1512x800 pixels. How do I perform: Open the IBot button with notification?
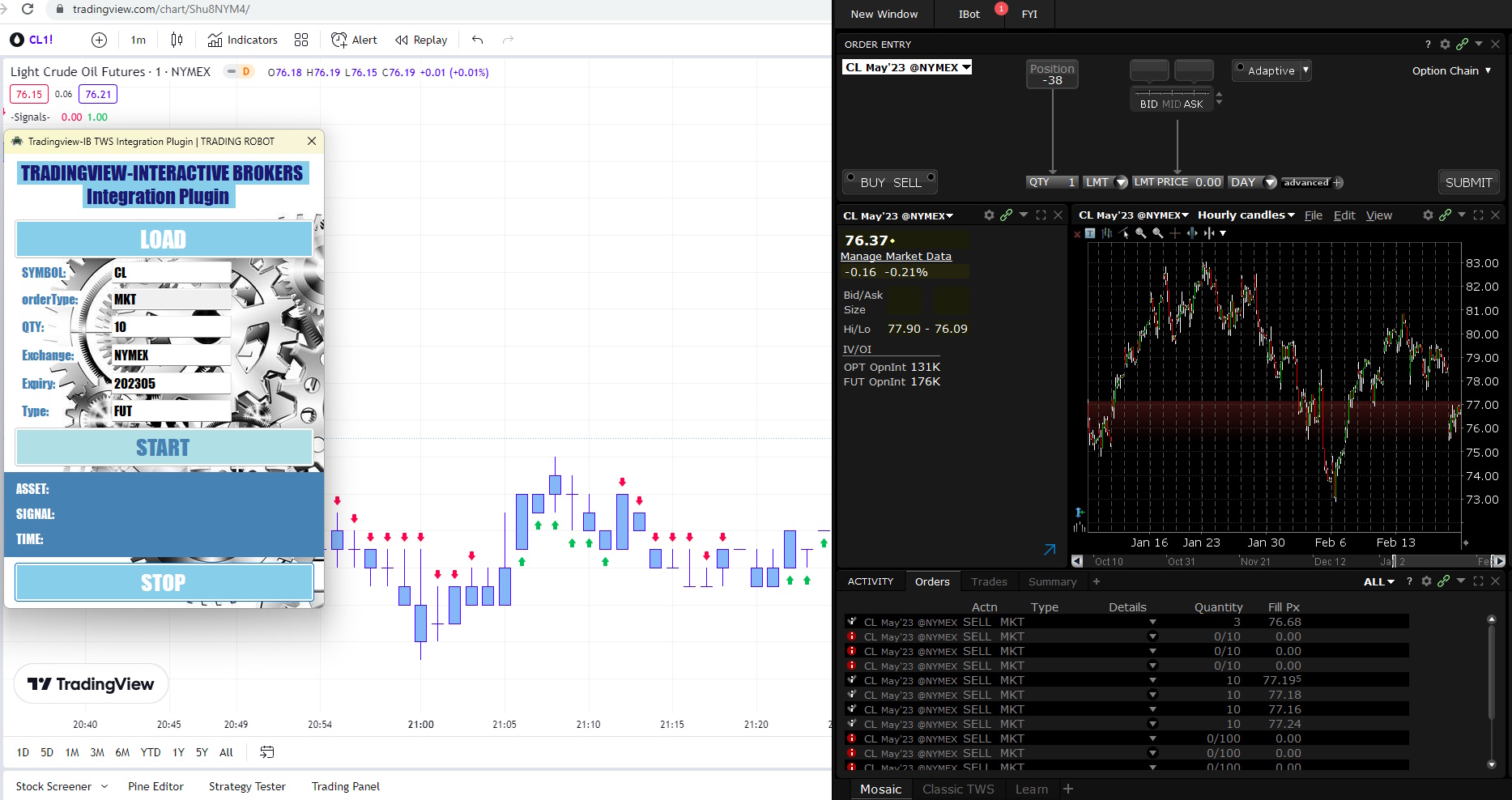tap(969, 14)
